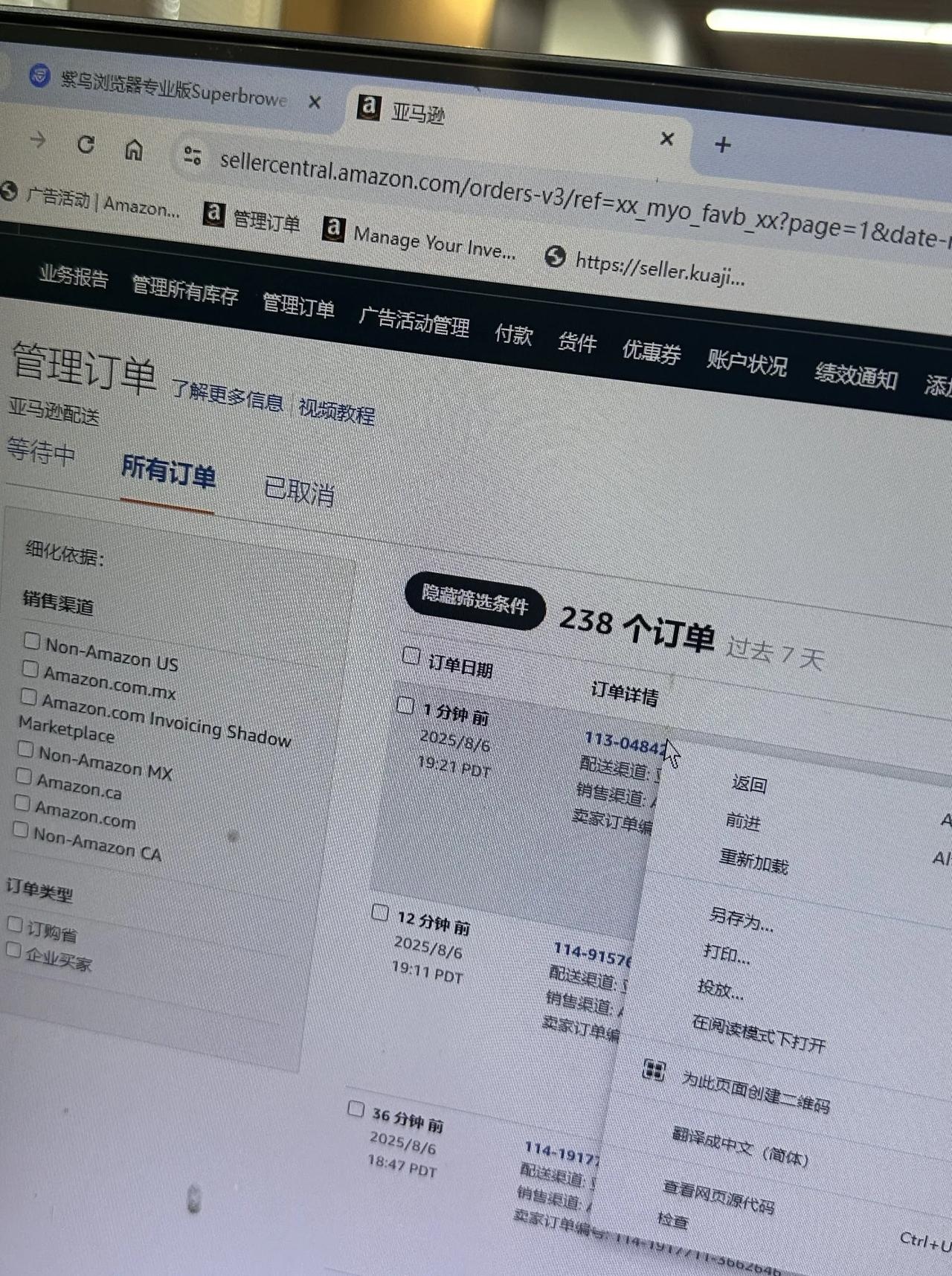The image size is (952, 1276).
Task: Select the order placed 36 分钟 前
Action: (356, 1109)
